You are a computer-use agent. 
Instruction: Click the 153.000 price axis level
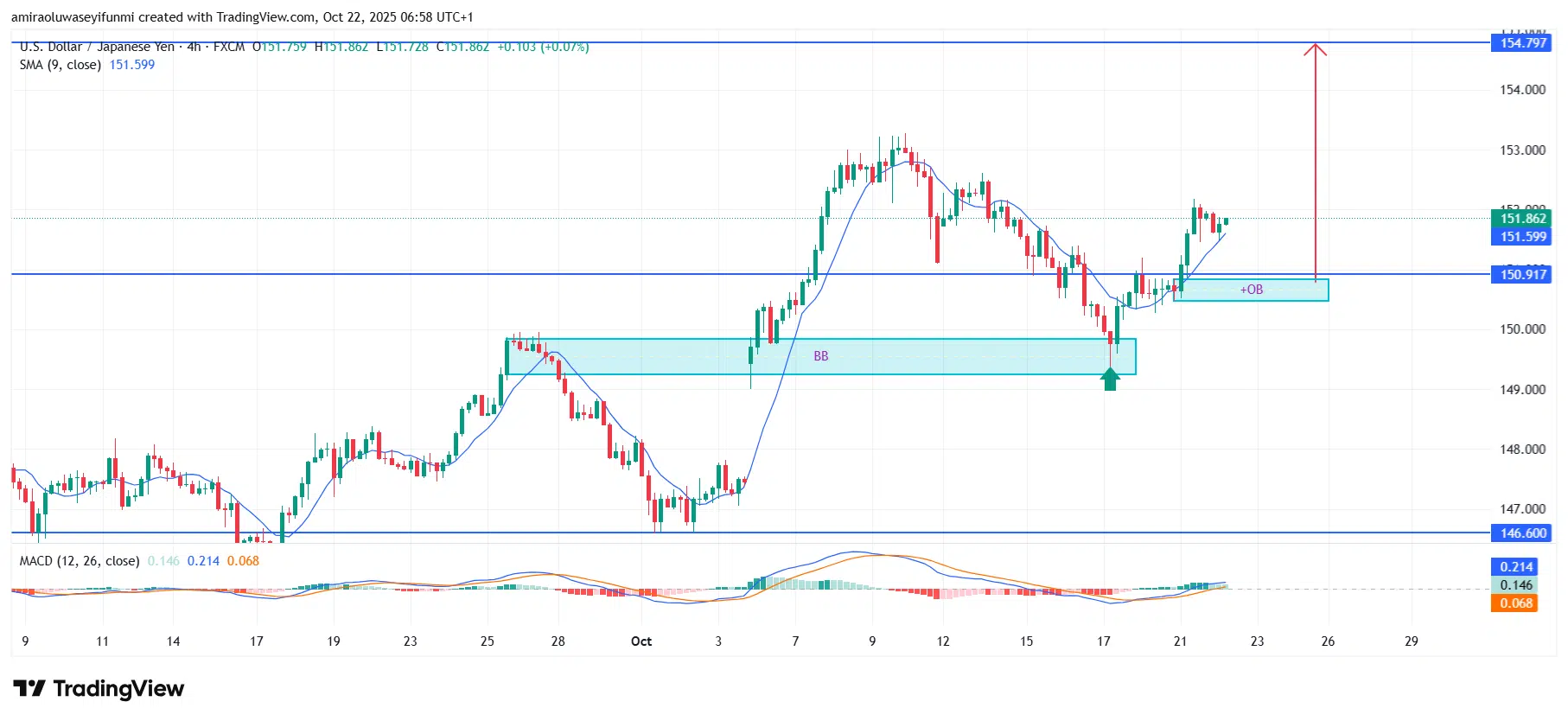click(x=1522, y=150)
